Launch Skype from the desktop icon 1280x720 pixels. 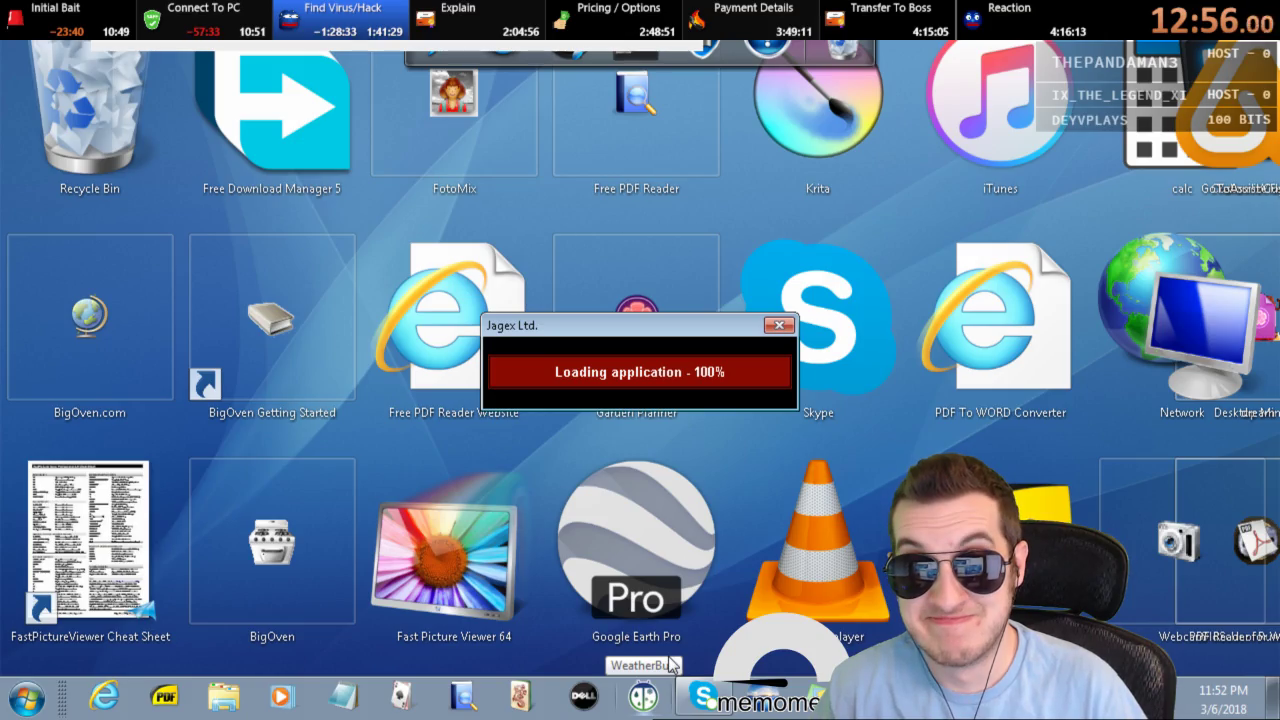point(818,316)
